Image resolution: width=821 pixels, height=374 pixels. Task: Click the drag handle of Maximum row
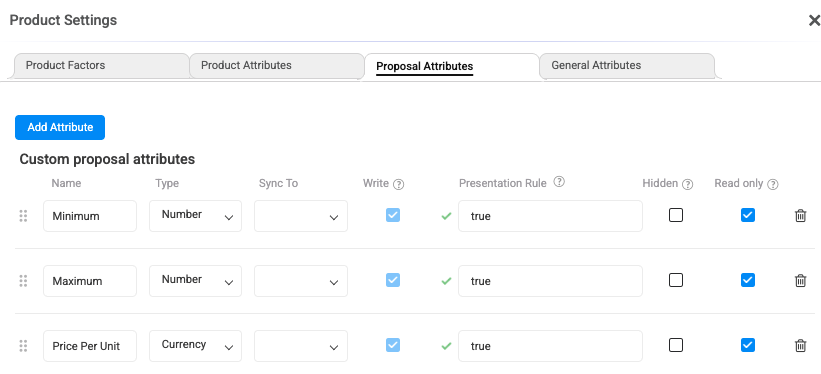coord(23,281)
